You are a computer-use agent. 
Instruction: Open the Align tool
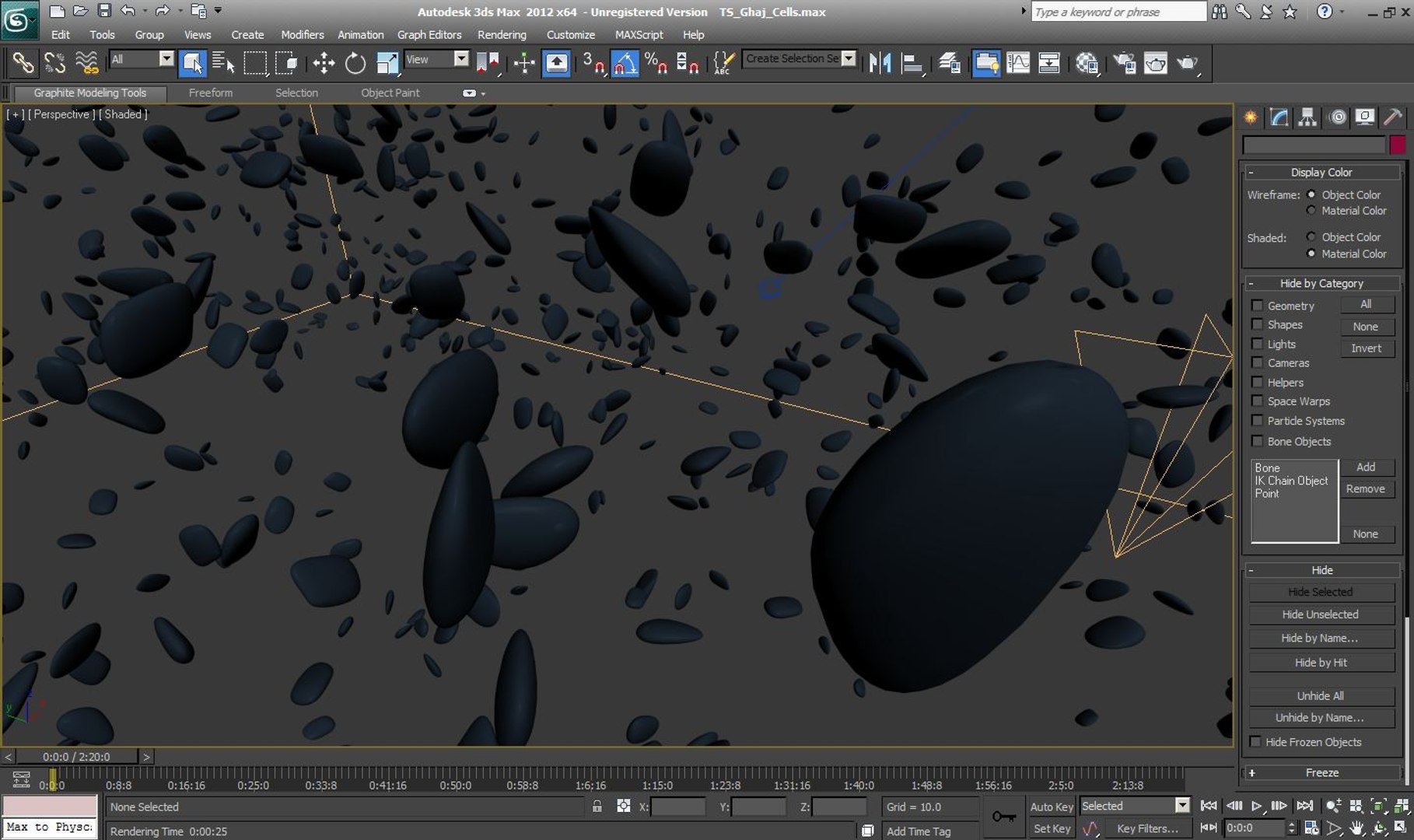[x=912, y=63]
